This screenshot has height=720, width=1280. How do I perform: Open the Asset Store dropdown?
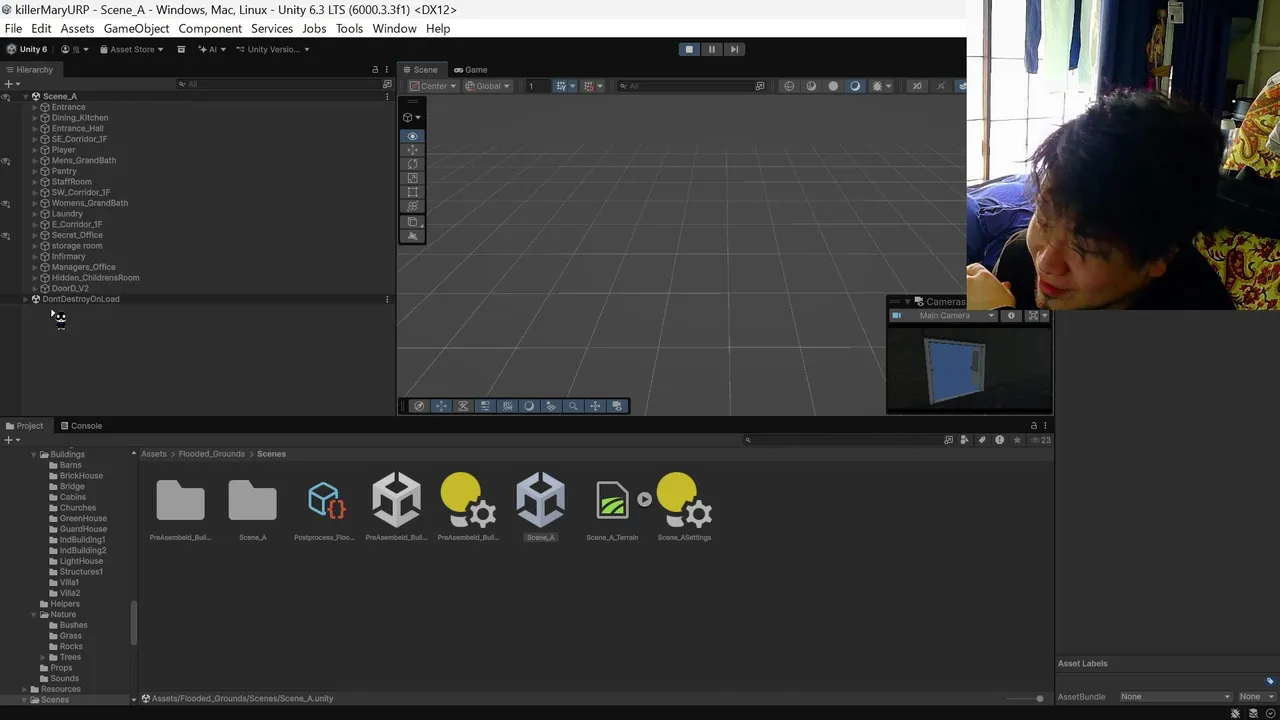tap(131, 49)
